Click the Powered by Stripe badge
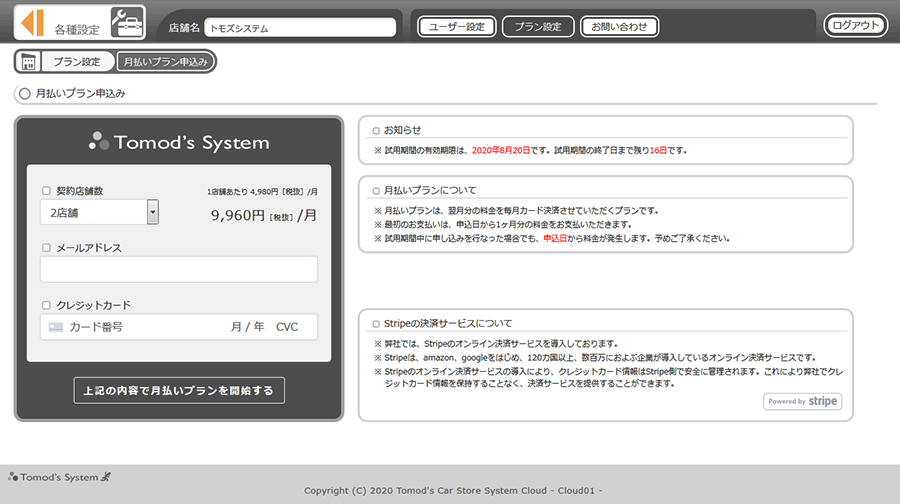 click(802, 401)
